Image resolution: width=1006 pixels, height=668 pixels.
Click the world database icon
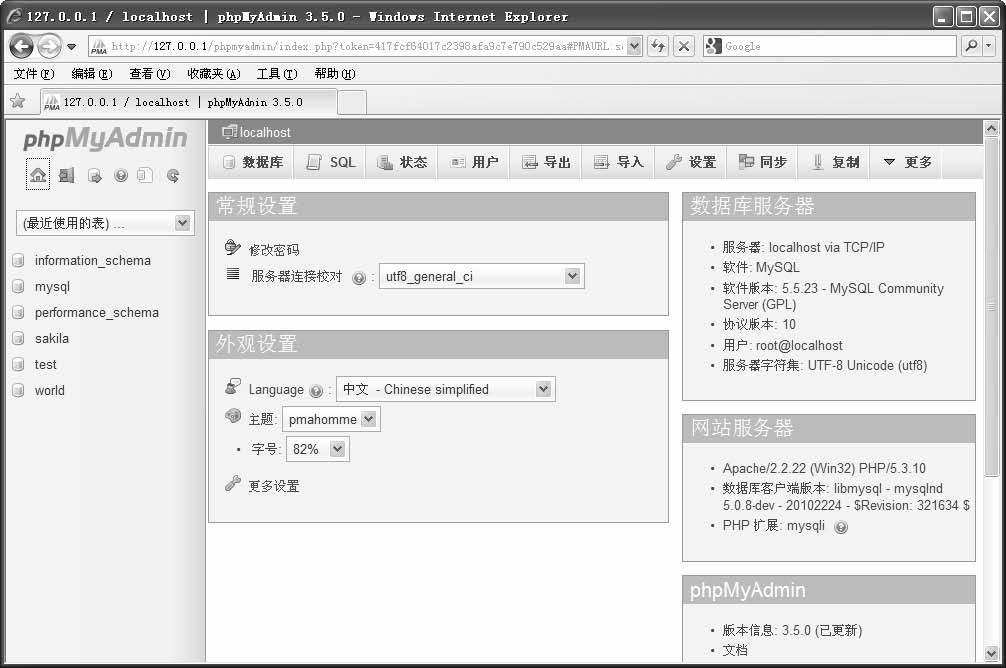(x=19, y=390)
